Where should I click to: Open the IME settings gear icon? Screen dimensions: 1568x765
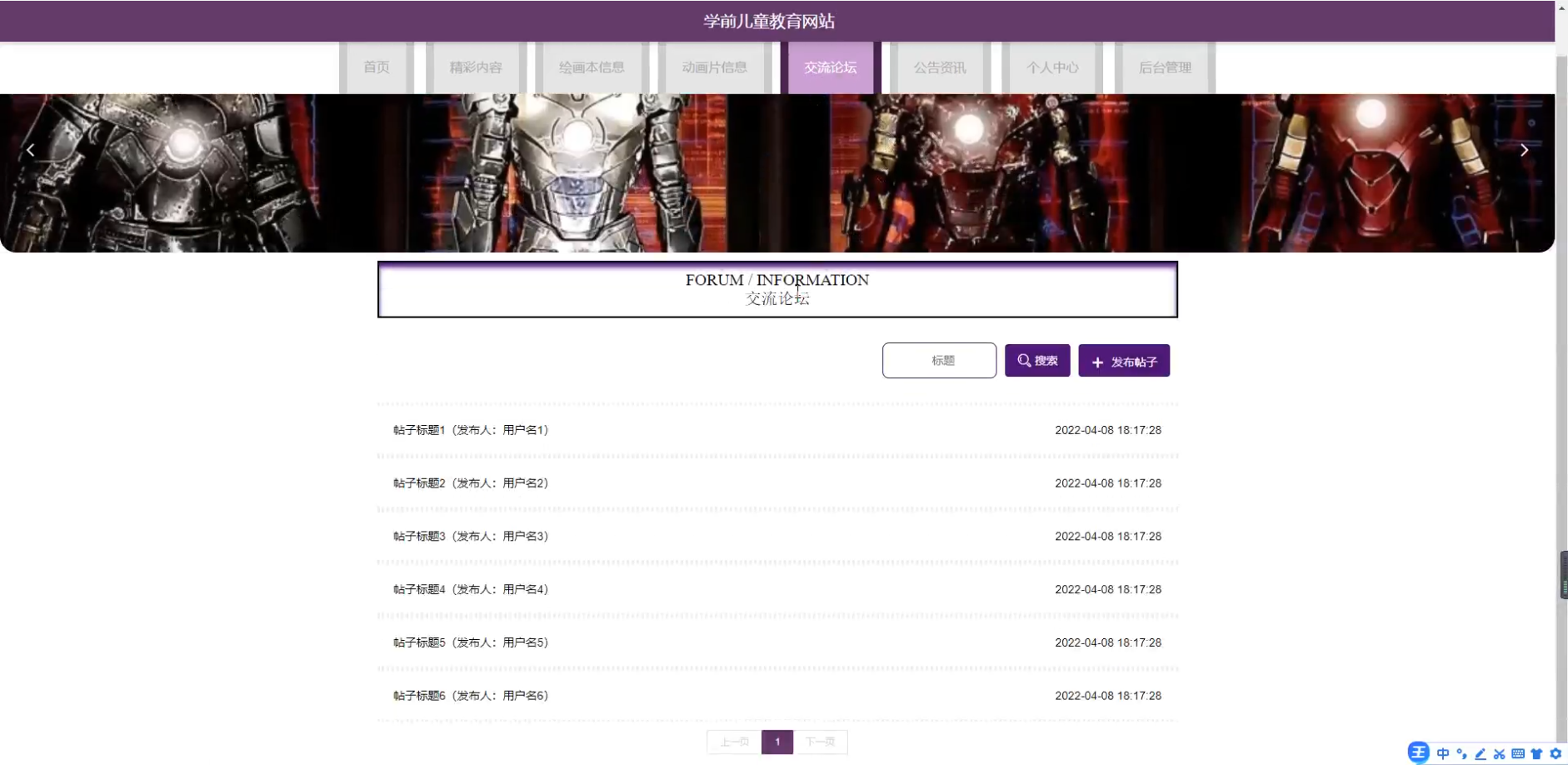pos(1556,753)
